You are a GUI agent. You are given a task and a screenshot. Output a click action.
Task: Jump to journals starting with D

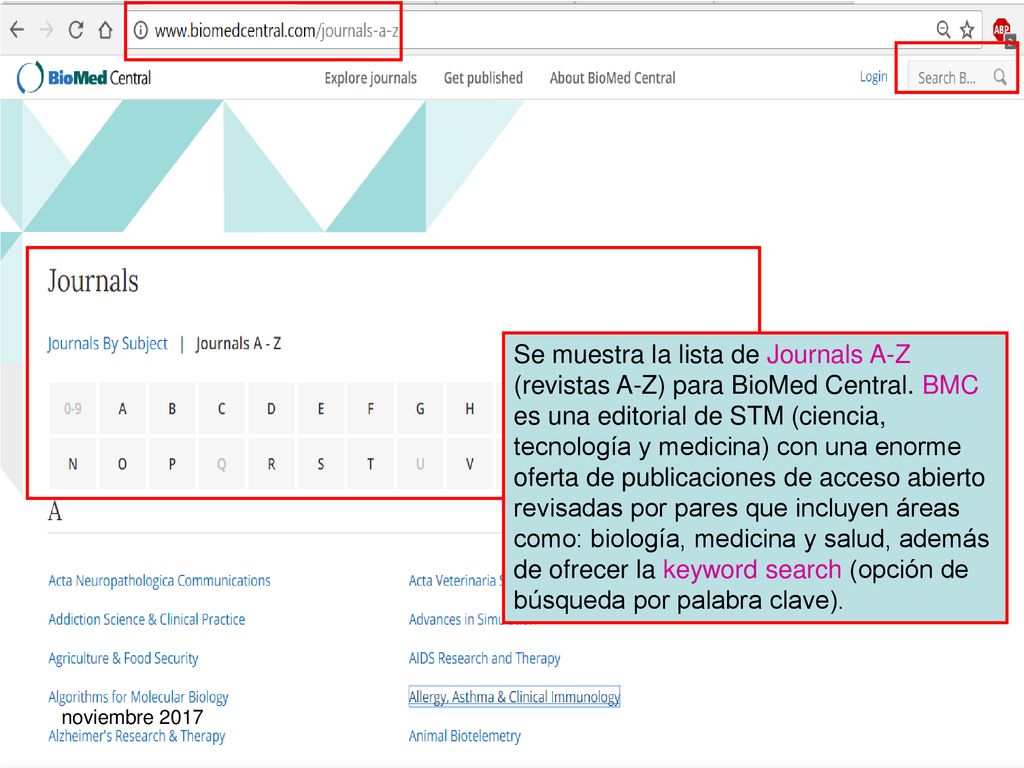click(271, 409)
